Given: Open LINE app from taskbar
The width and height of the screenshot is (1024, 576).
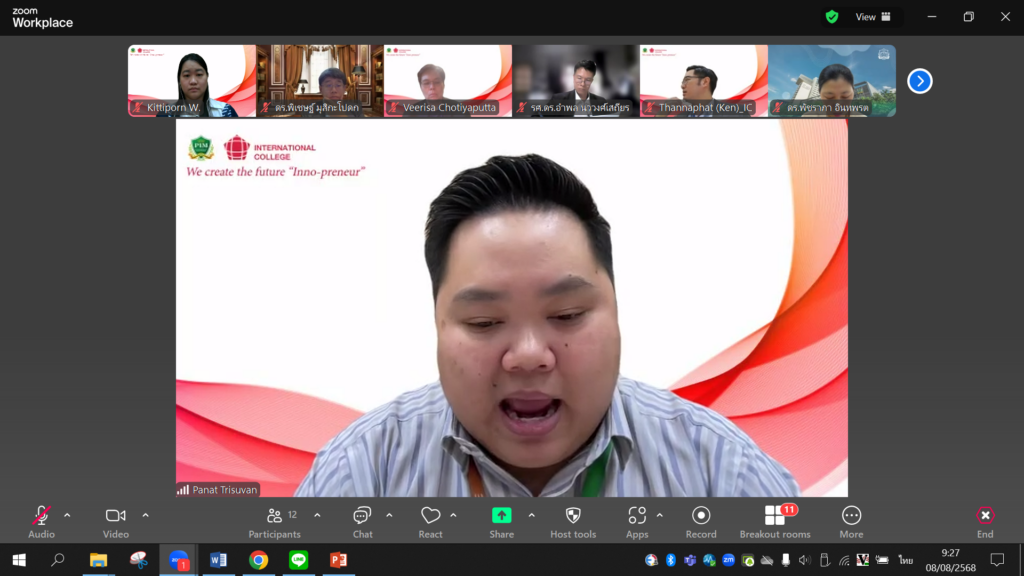Looking at the screenshot, I should click(298, 560).
